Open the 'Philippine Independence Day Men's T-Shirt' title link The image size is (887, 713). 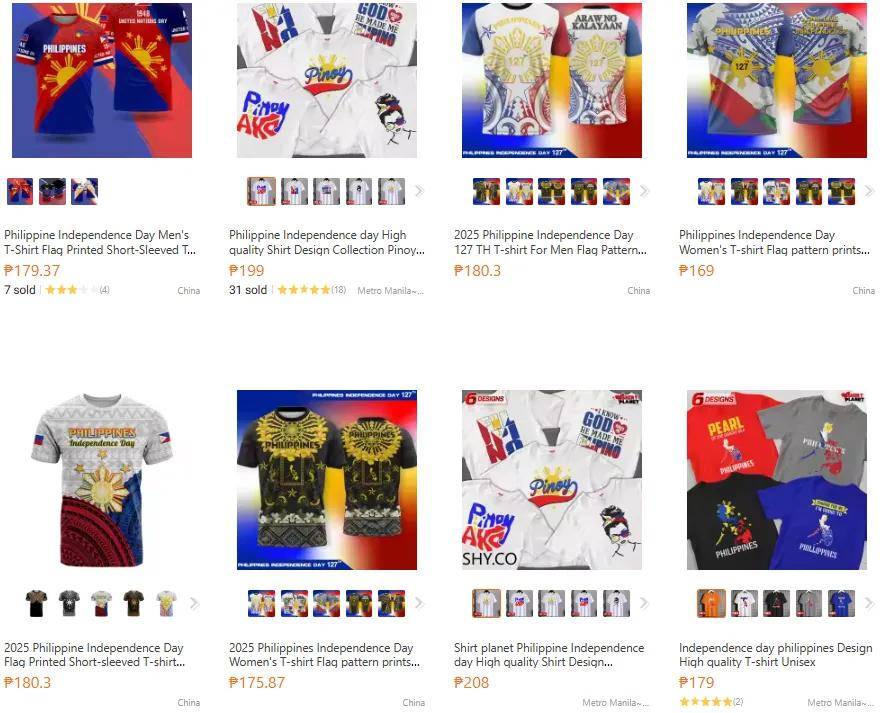[x=100, y=242]
